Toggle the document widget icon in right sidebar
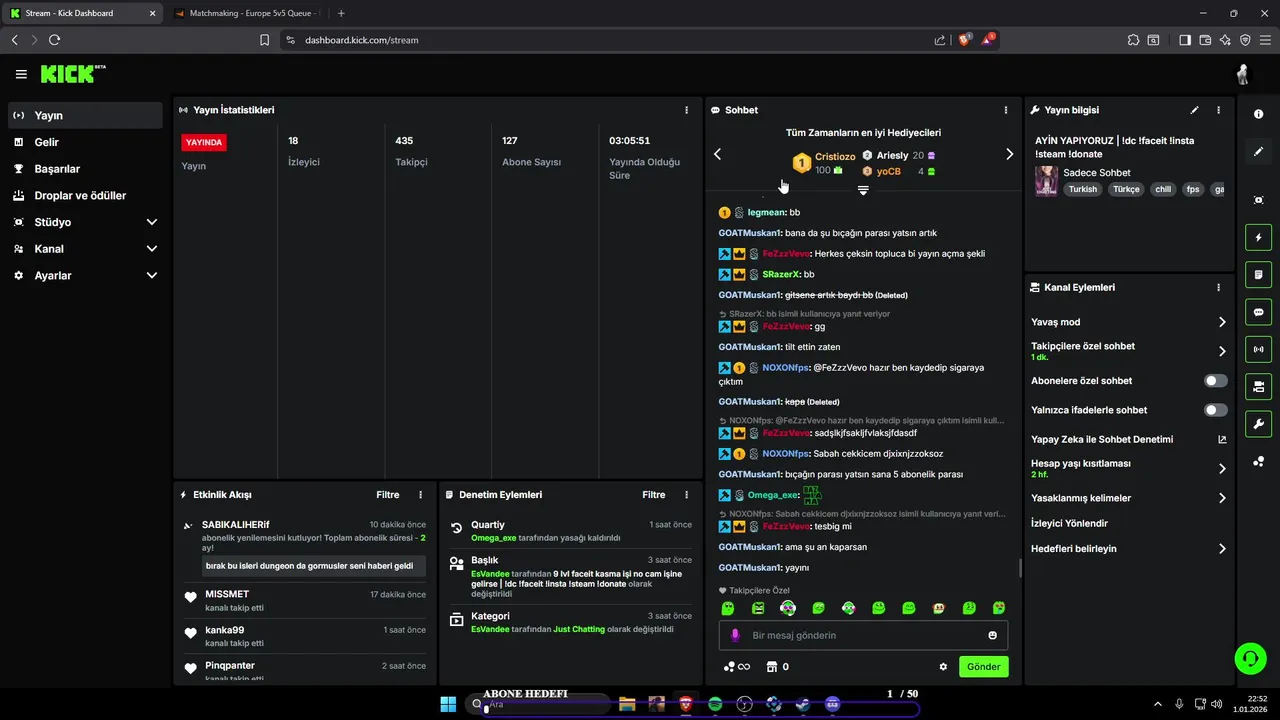Image resolution: width=1280 pixels, height=720 pixels. [1258, 275]
